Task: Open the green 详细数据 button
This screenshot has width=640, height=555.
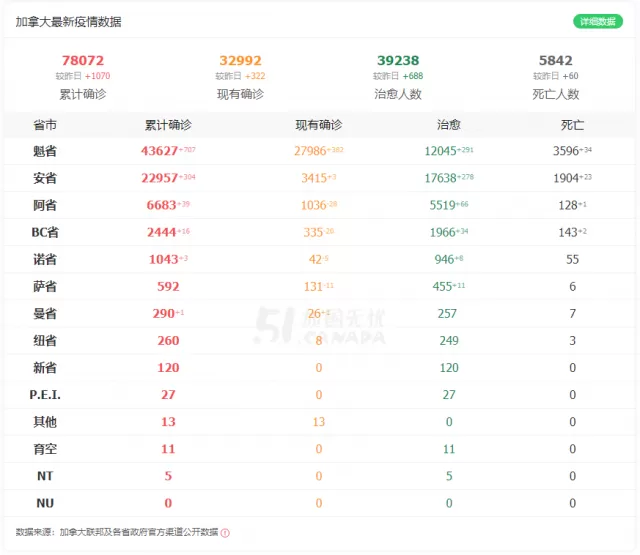Action: pyautogui.click(x=598, y=21)
